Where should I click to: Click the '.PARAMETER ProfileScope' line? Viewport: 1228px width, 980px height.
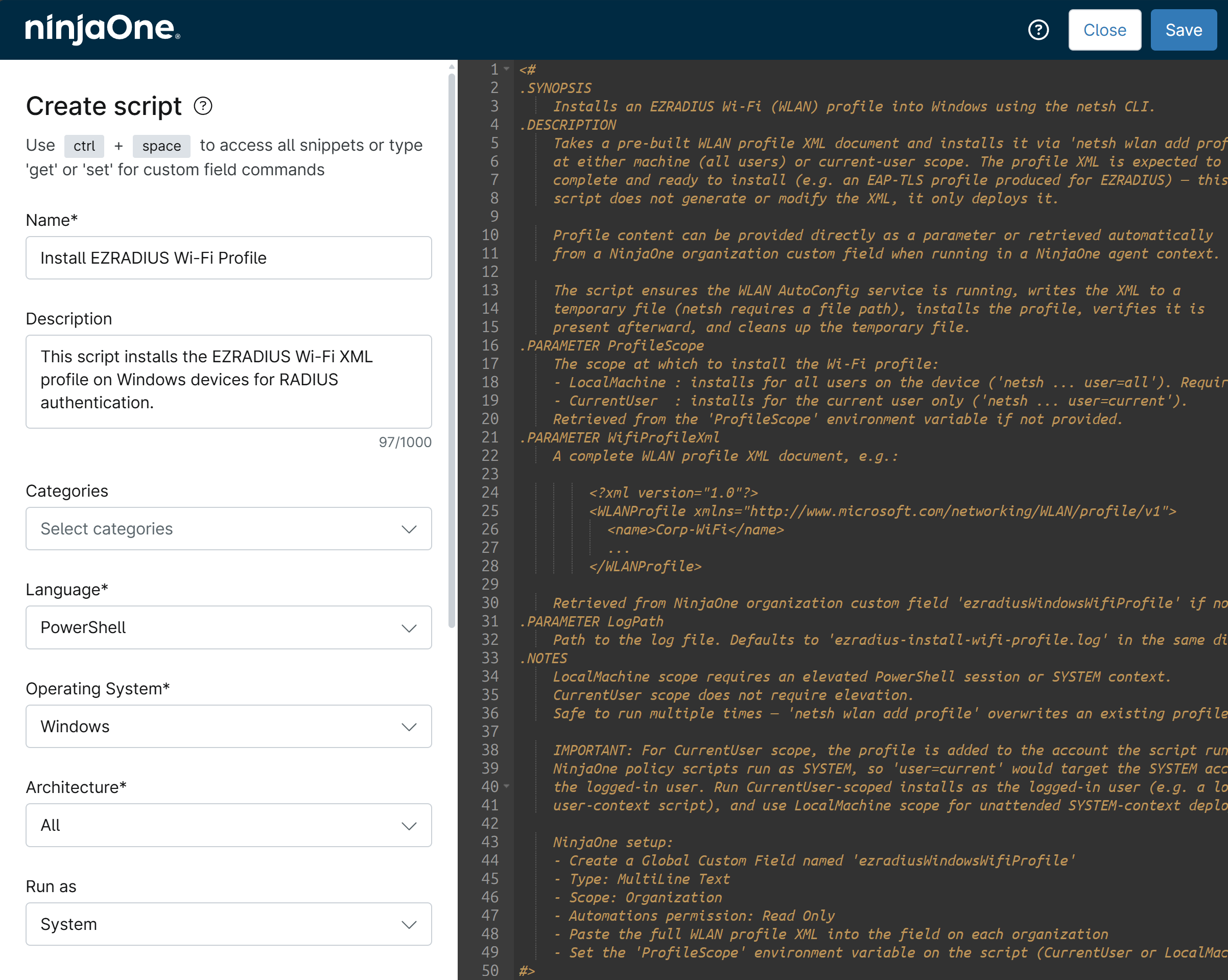point(612,345)
